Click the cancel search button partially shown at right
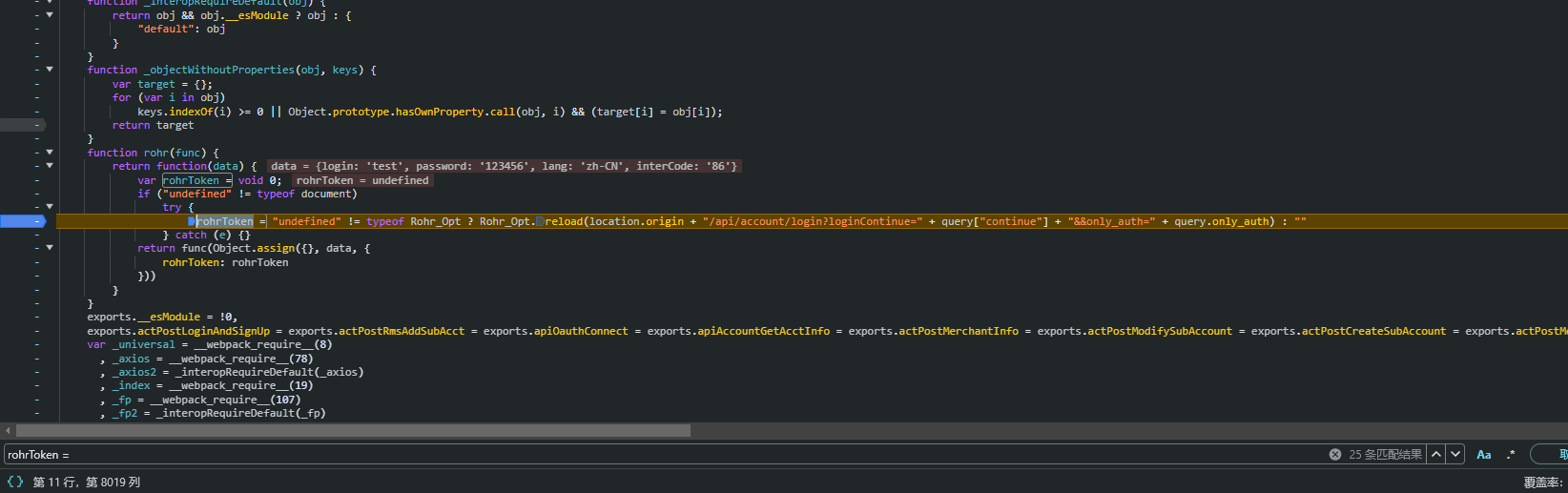The height and width of the screenshot is (493, 1568). pyautogui.click(x=1549, y=455)
